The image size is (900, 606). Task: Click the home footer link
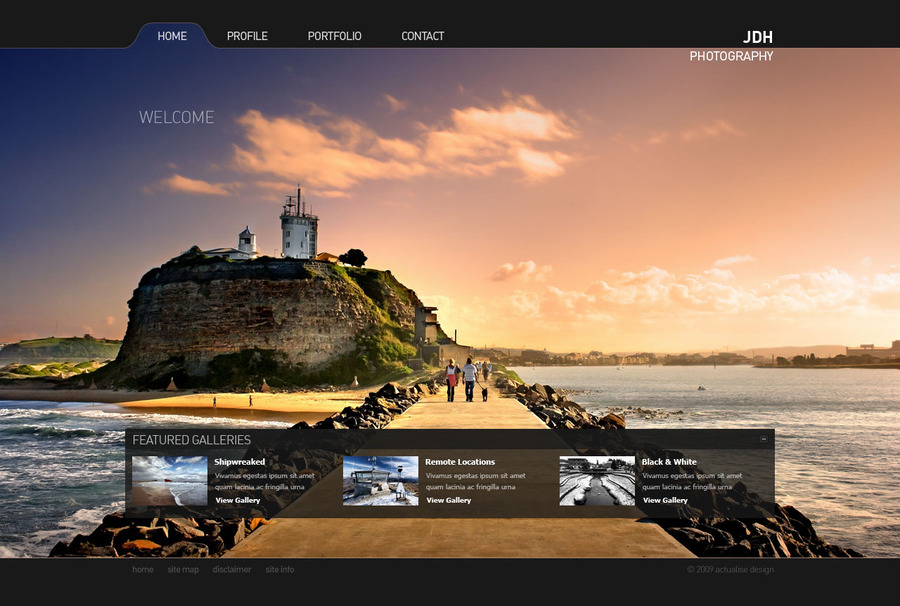[x=141, y=569]
